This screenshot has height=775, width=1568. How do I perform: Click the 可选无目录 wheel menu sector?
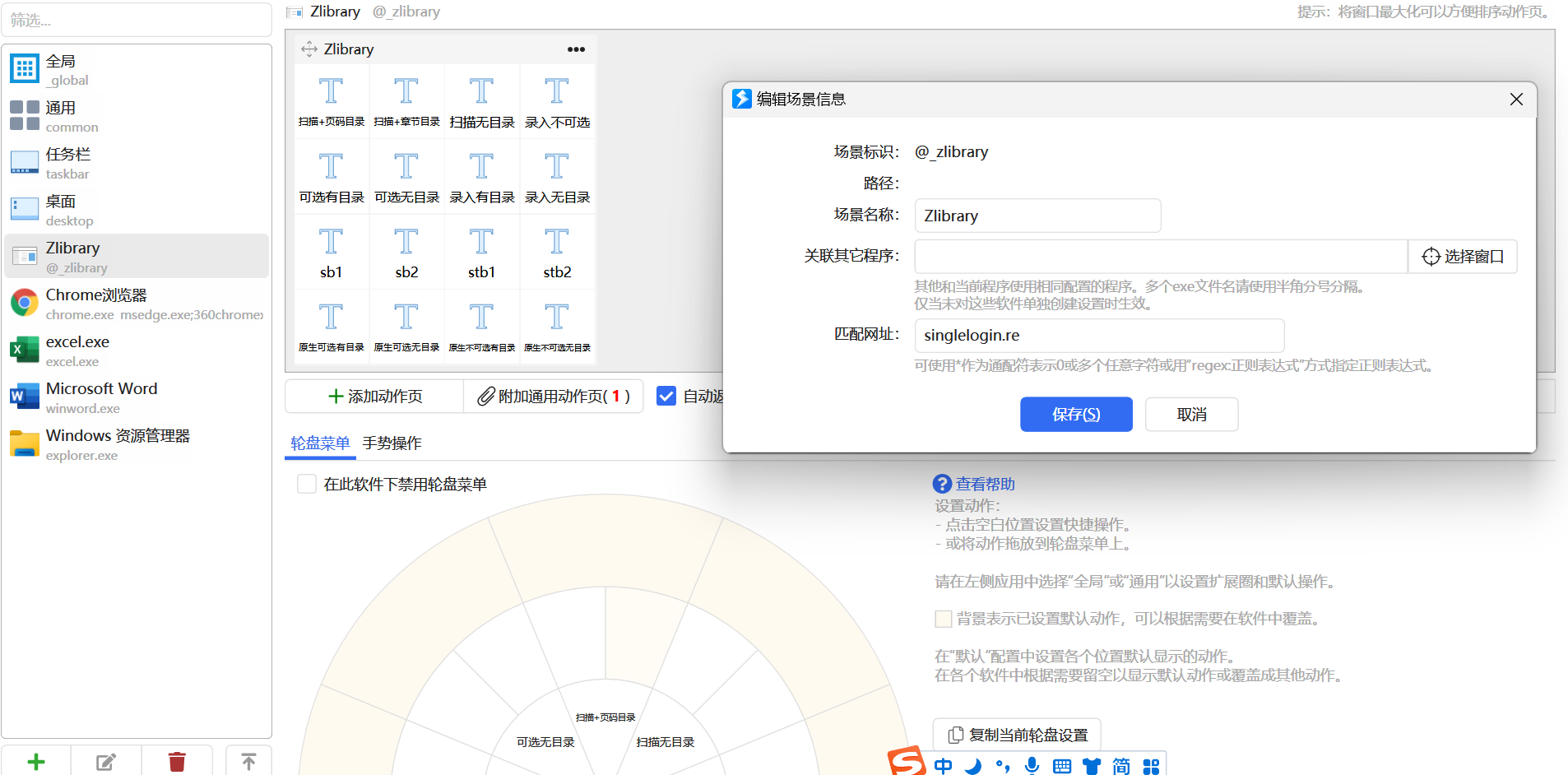tap(545, 742)
